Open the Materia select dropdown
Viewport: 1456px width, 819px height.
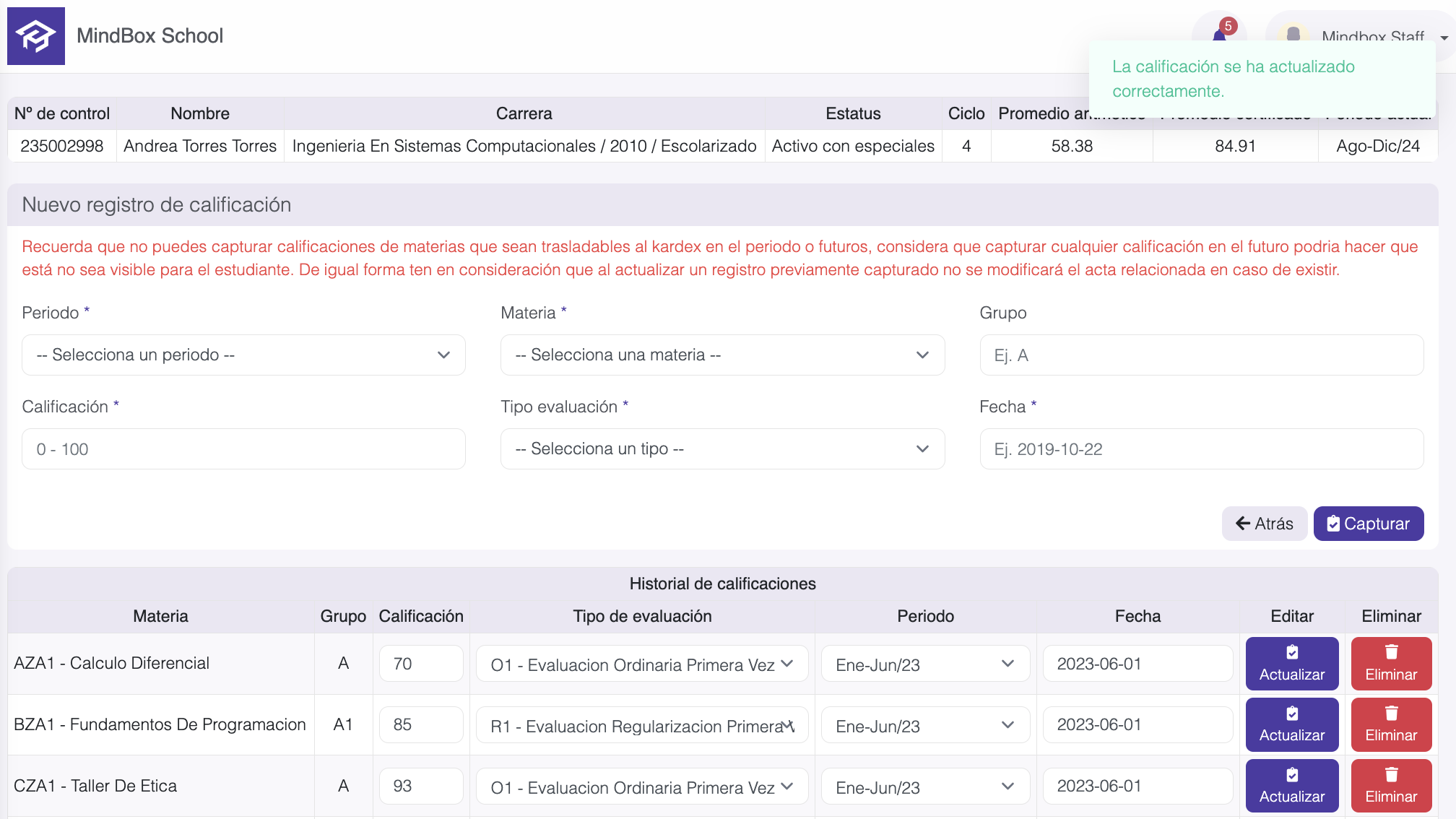(x=722, y=355)
